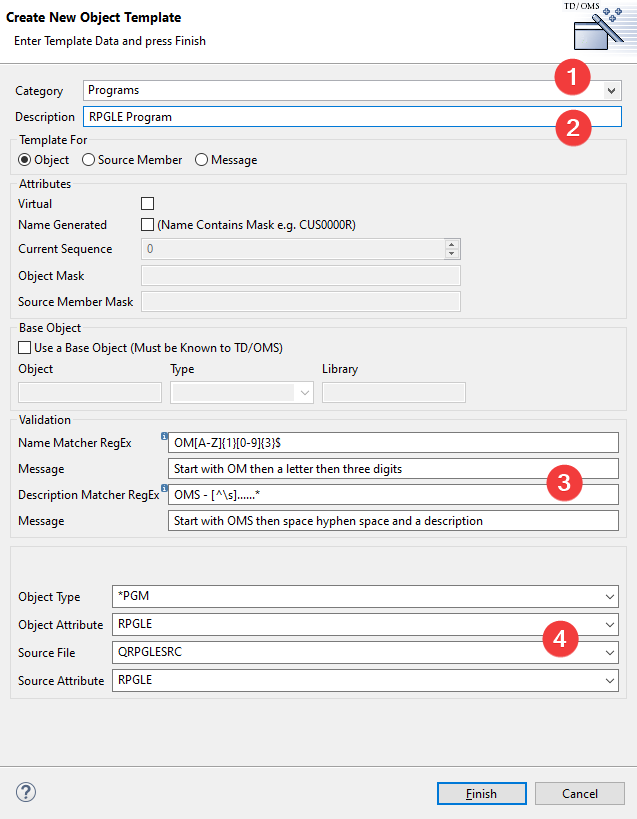Click the Cancel button
This screenshot has height=819, width=637.
point(580,793)
